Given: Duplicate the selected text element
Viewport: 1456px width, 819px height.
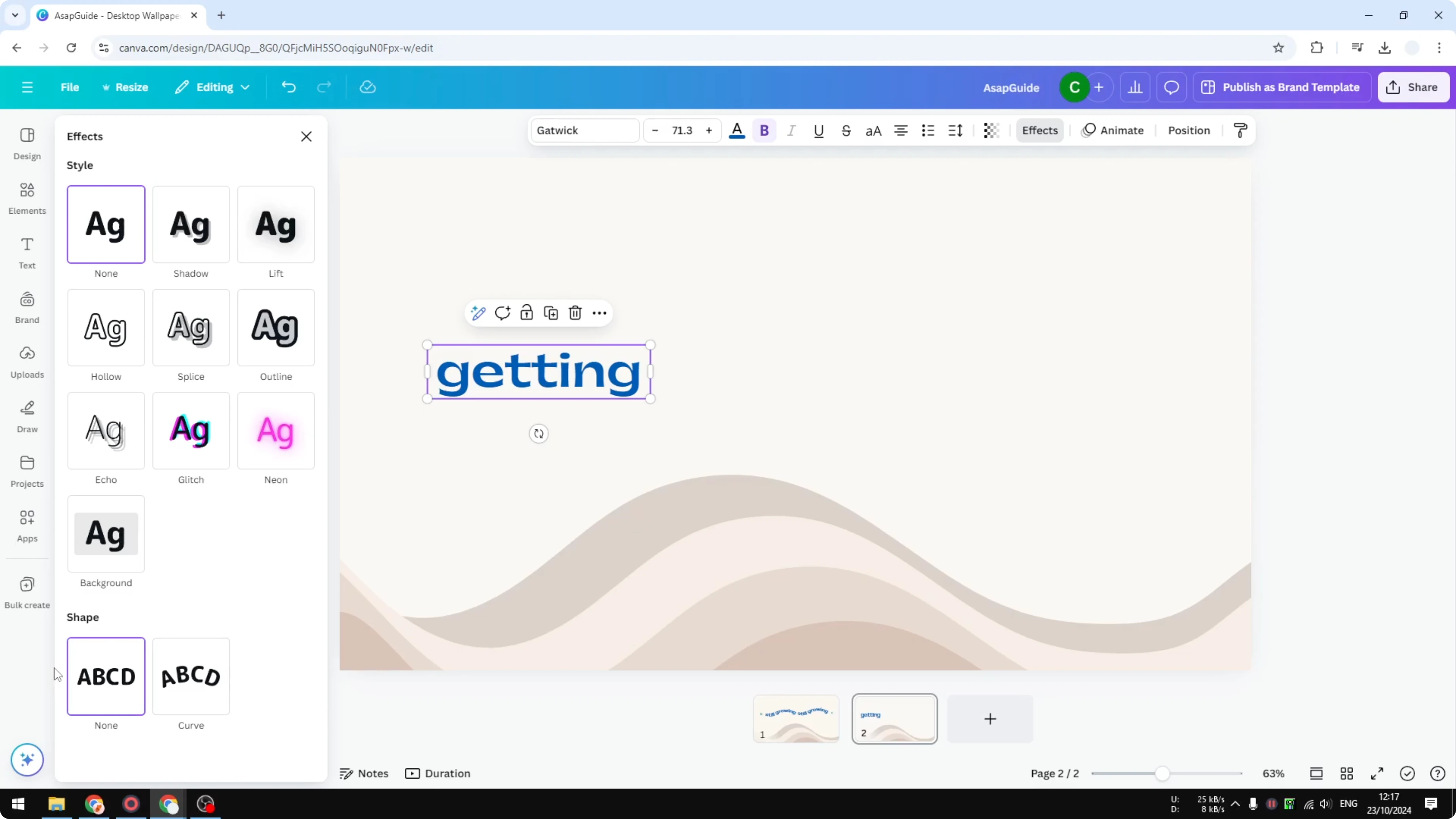Looking at the screenshot, I should [x=550, y=313].
